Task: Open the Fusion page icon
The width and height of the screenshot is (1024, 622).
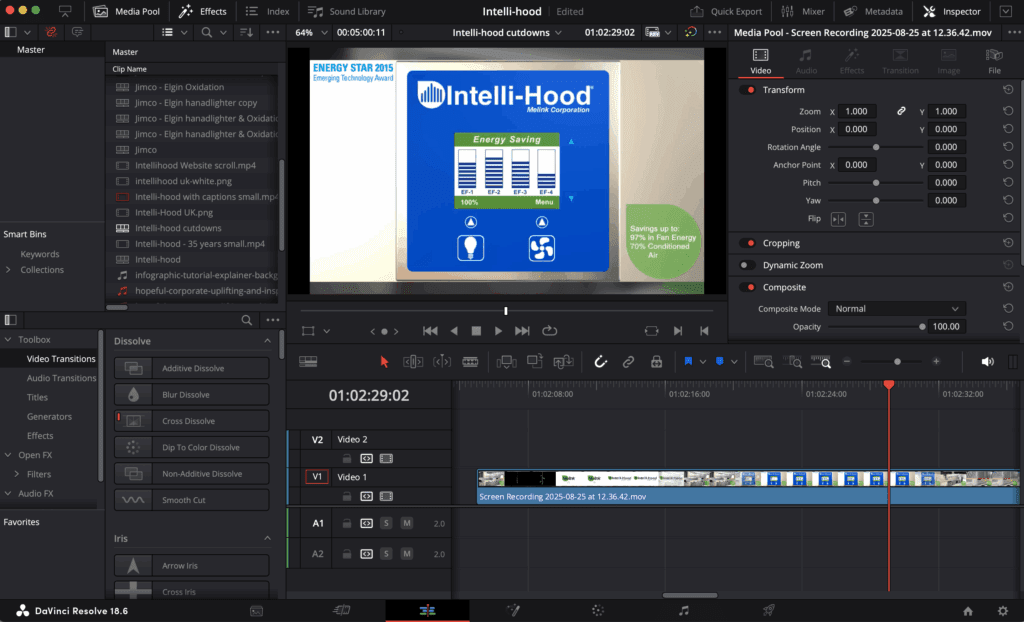Action: pos(512,610)
